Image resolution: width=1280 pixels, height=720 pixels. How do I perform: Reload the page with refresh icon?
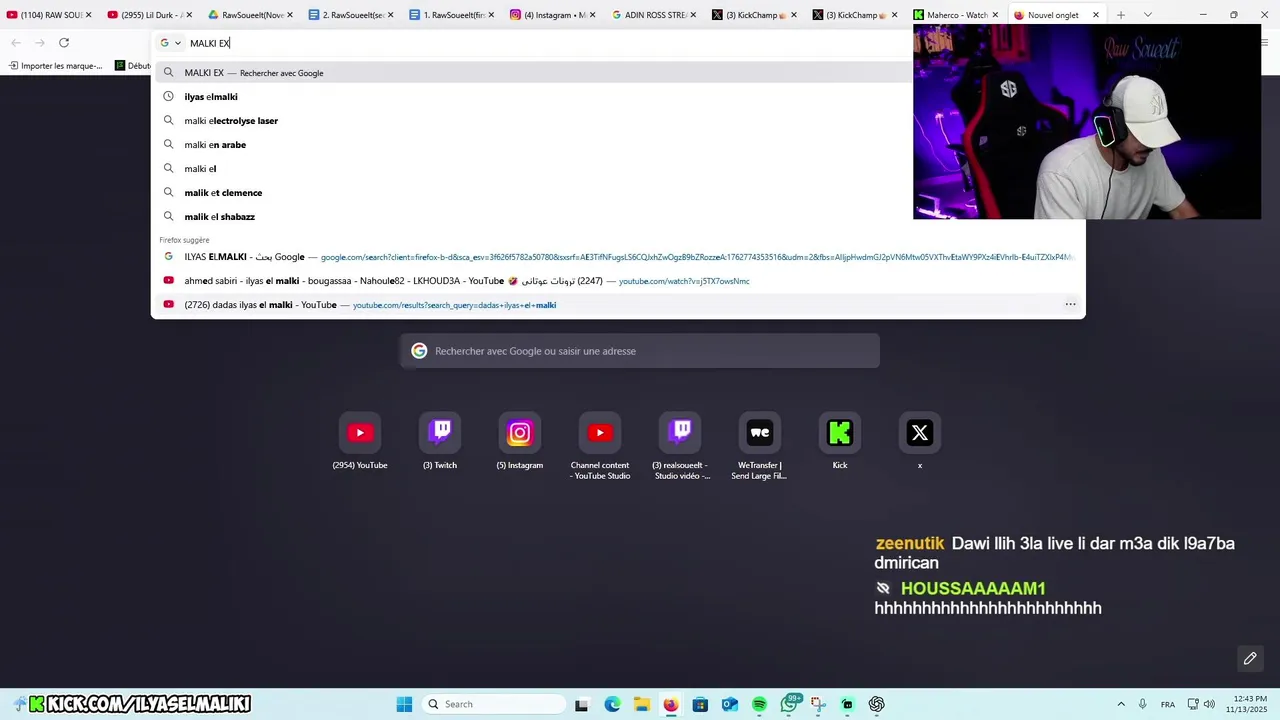pyautogui.click(x=64, y=43)
